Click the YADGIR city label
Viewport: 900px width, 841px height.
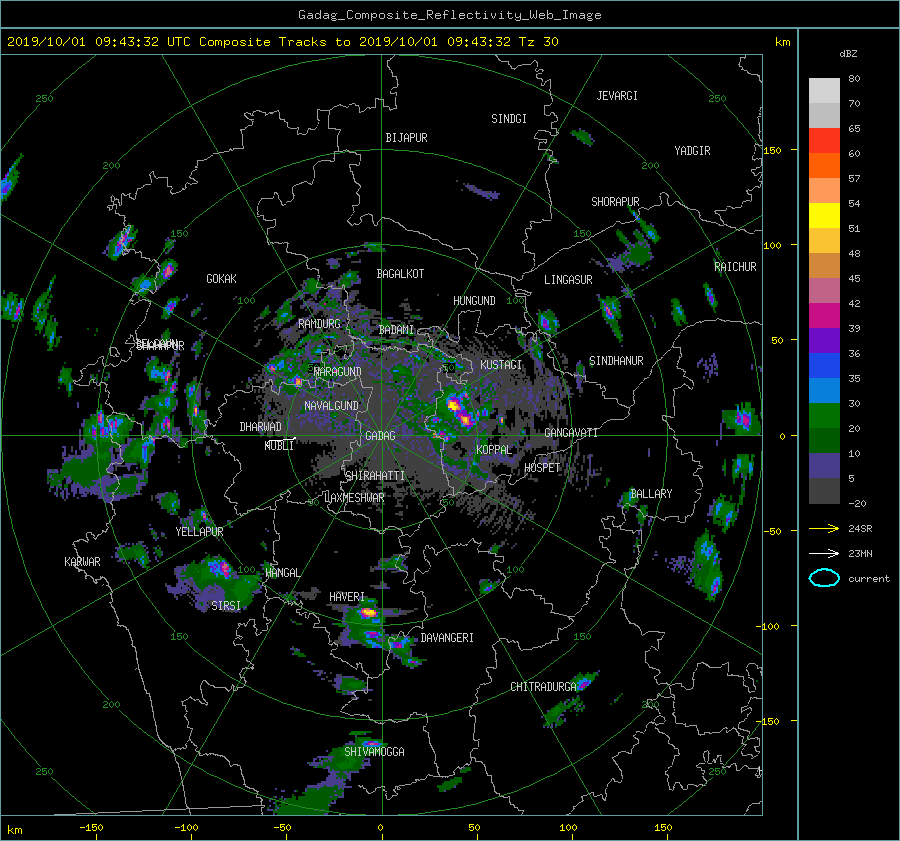pos(692,151)
